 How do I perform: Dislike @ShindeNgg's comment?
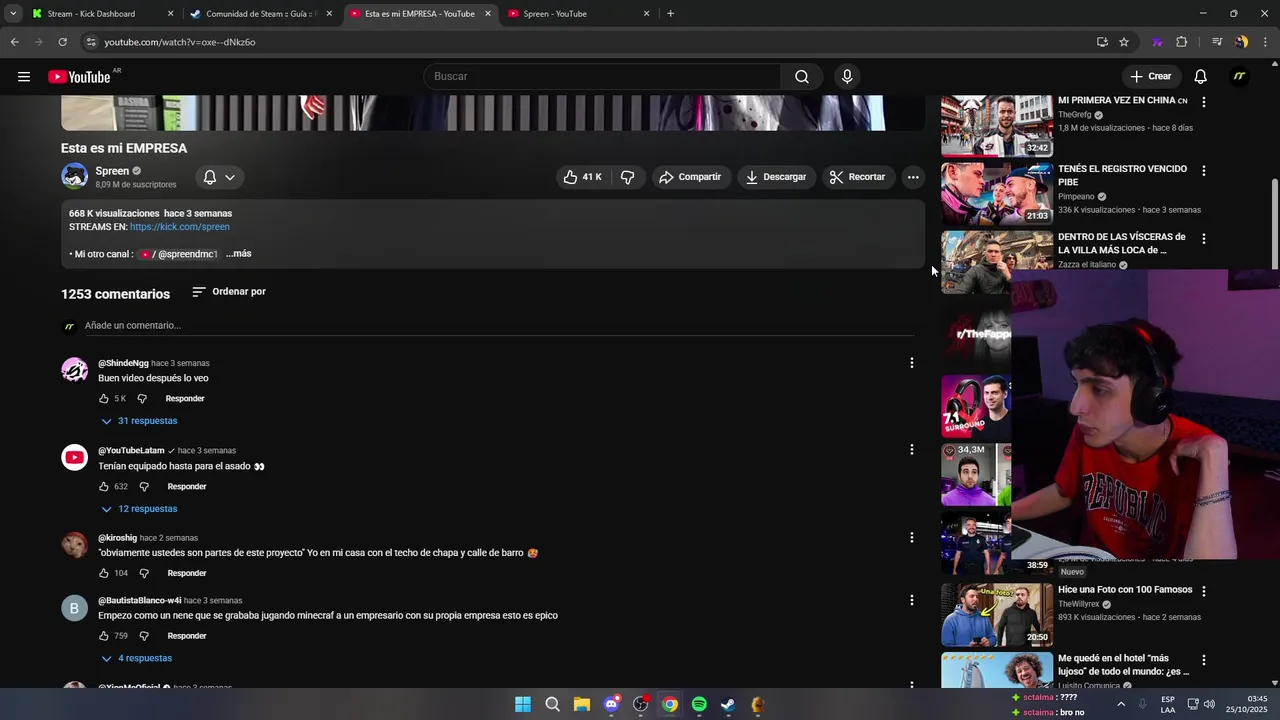tap(142, 399)
